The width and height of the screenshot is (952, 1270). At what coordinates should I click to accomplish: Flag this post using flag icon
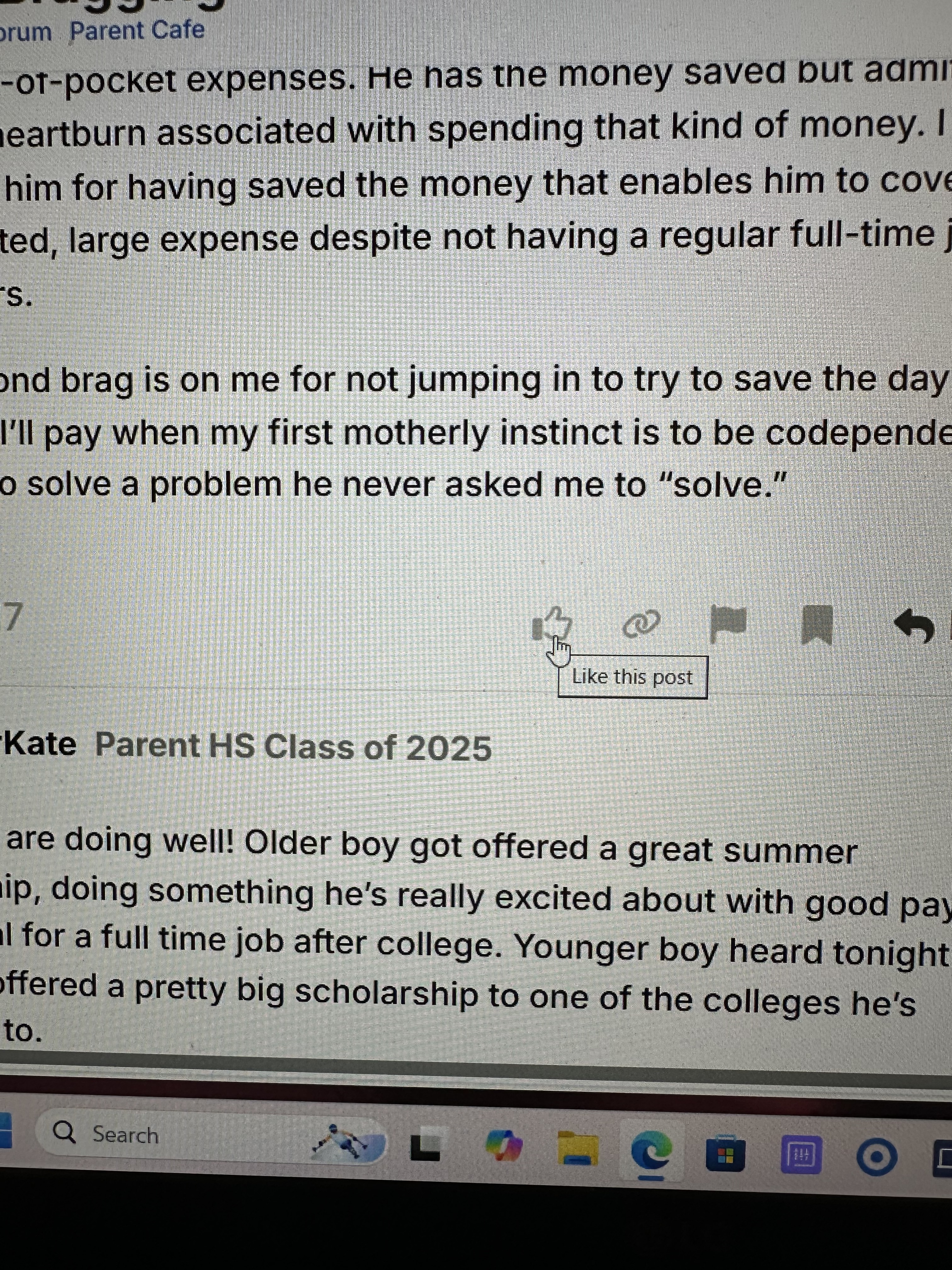(x=728, y=623)
